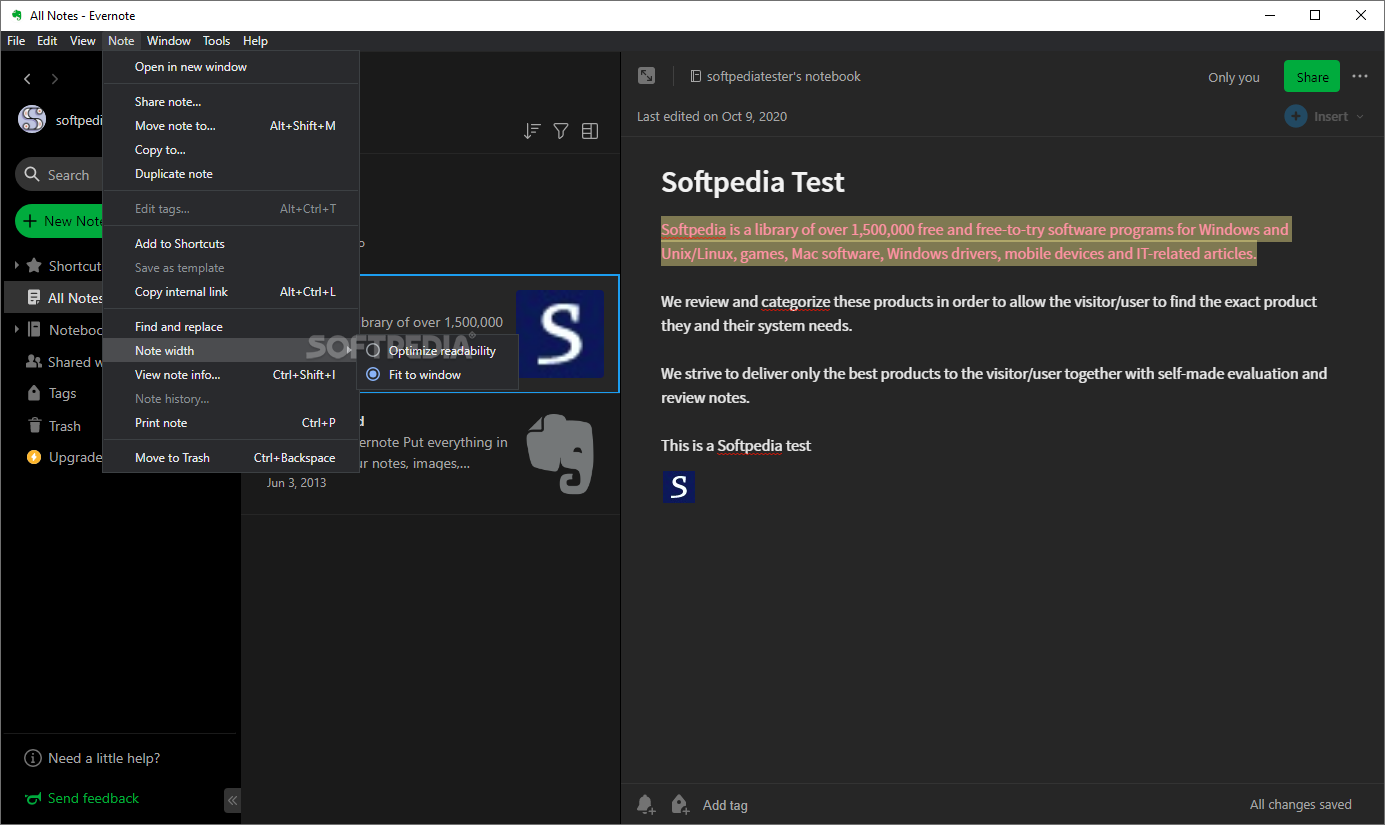Select the Fit to window radio option
Screen dimensions: 1385x825
(373, 375)
